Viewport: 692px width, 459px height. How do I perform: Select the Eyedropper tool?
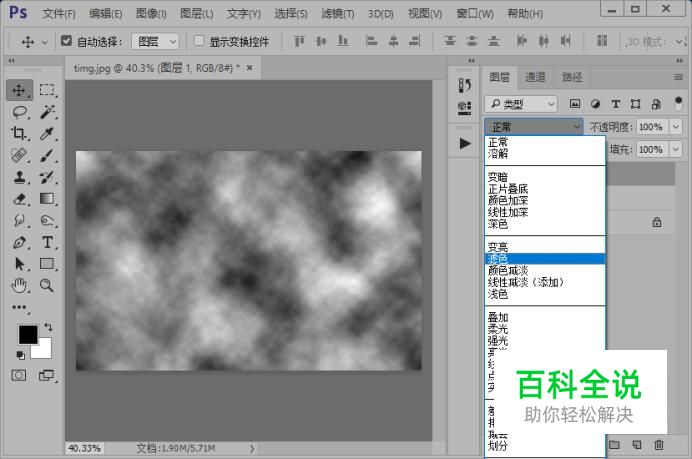pos(47,133)
